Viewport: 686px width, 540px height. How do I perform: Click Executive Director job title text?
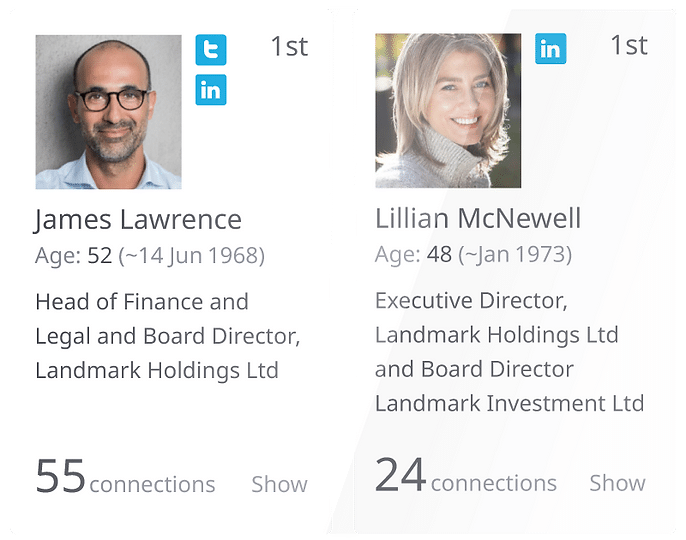pos(471,301)
